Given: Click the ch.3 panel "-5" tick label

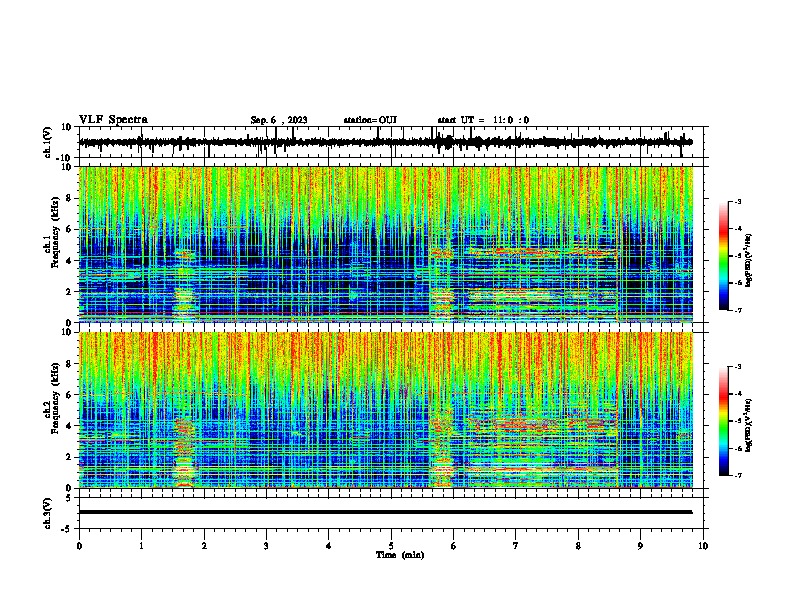Looking at the screenshot, I should pyautogui.click(x=68, y=529).
